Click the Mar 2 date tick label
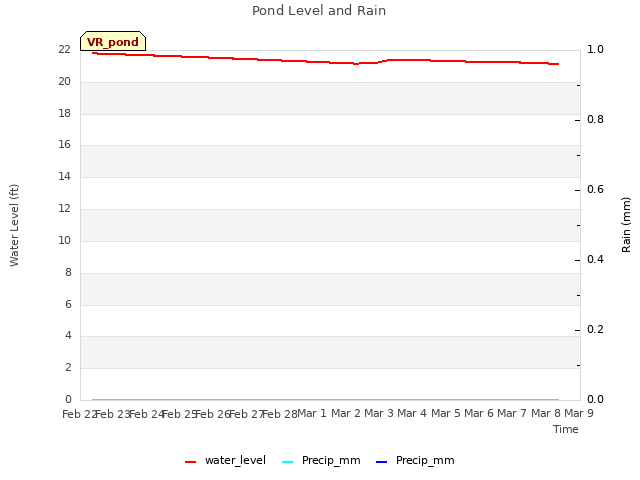 pos(346,413)
